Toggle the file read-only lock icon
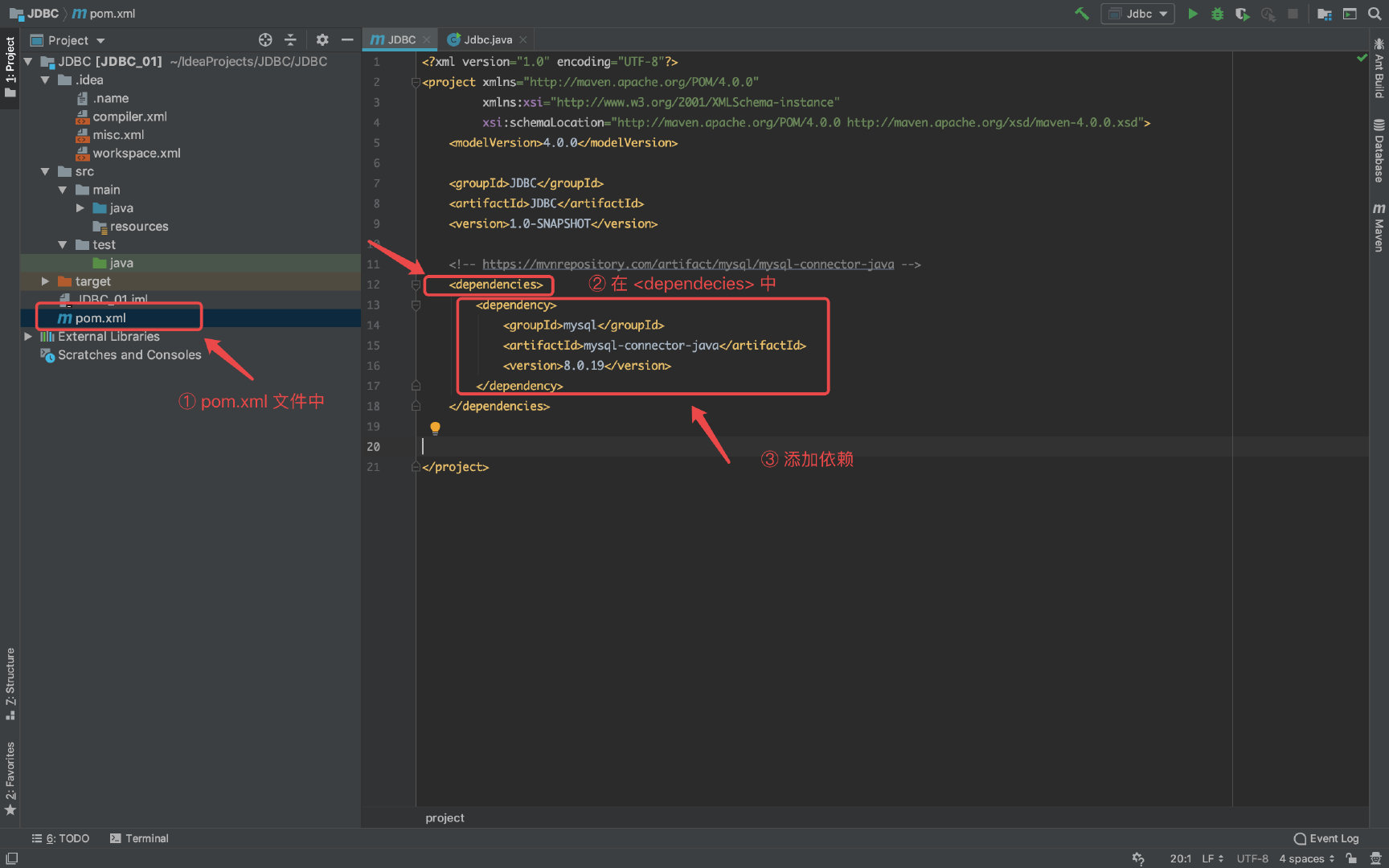This screenshot has width=1389, height=868. tap(1352, 858)
